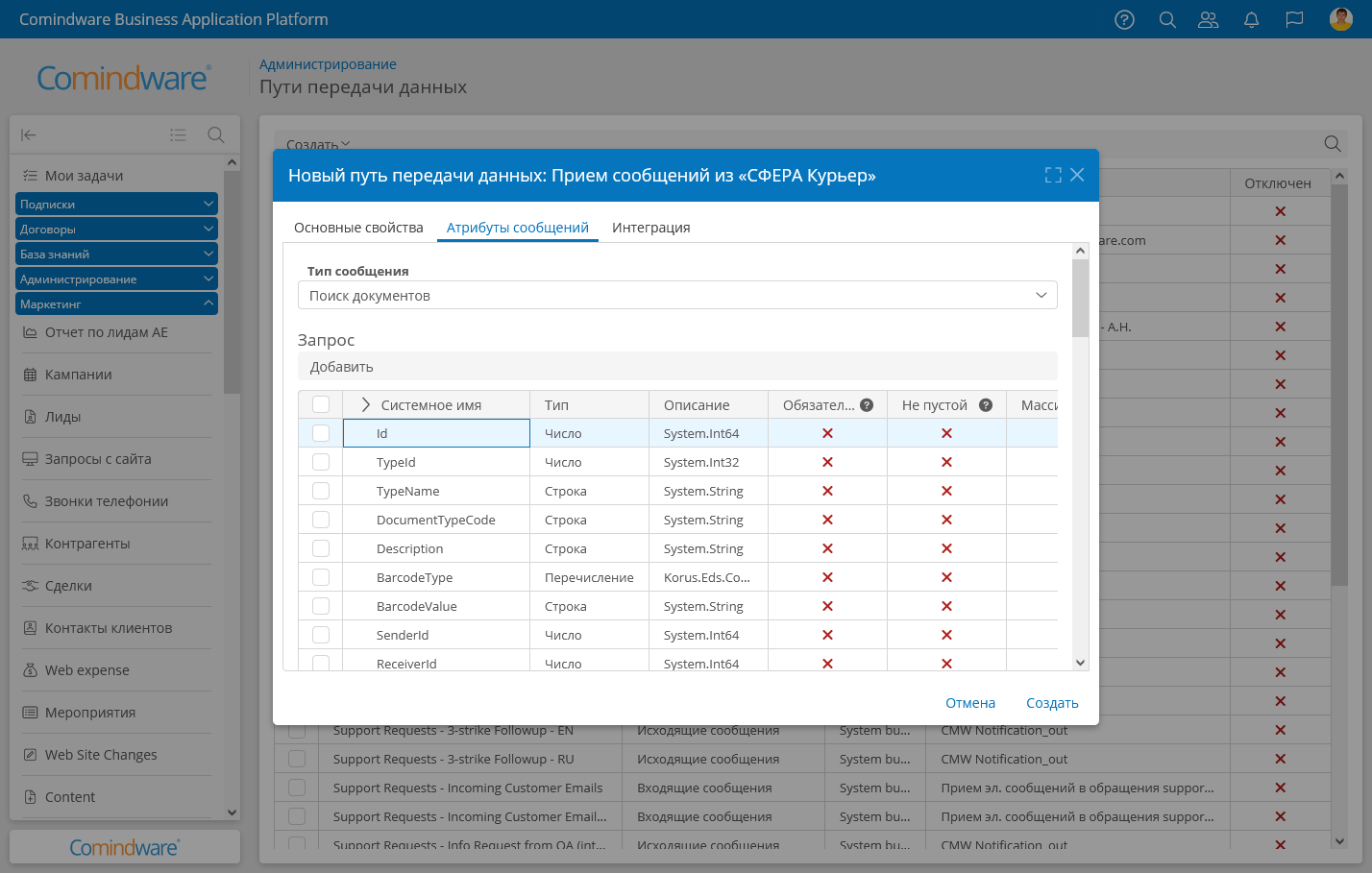Viewport: 1372px width, 873px height.
Task: Click the sidebar list view icon
Action: [x=178, y=135]
